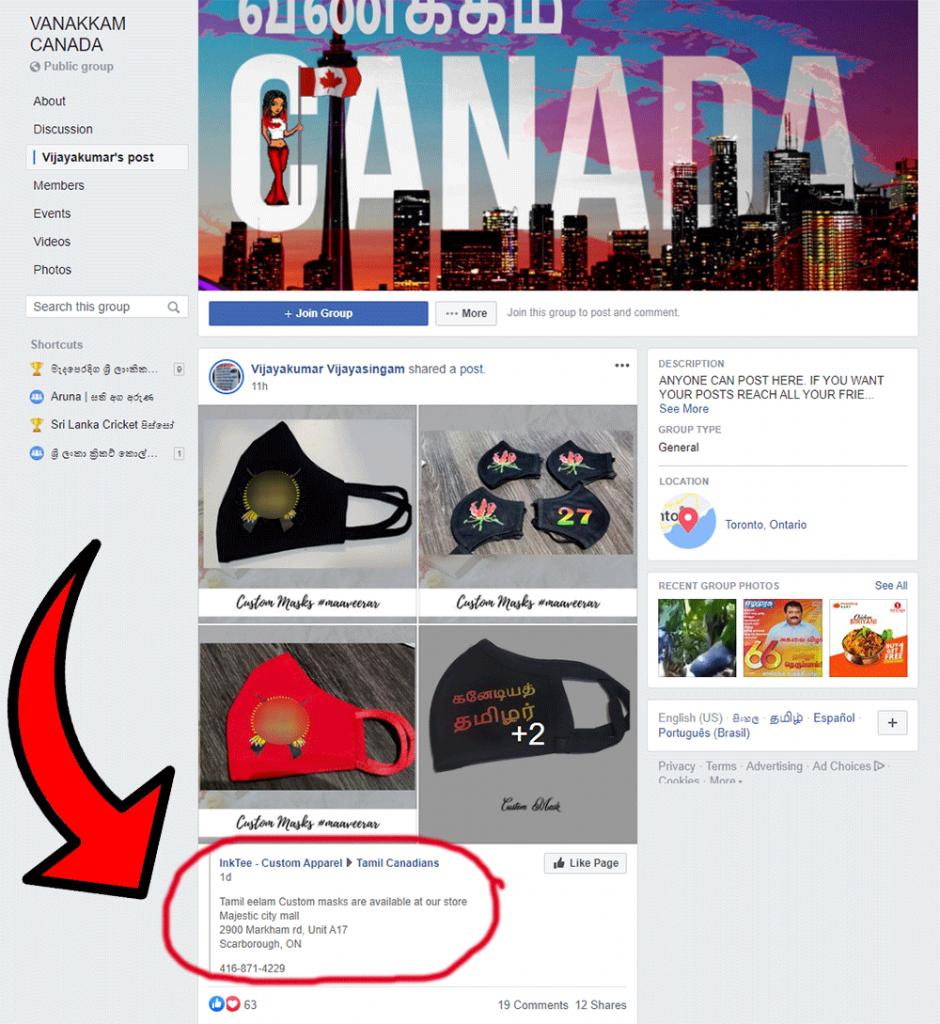Click the Join Group button
Screen dimensions: 940x1024
318,313
